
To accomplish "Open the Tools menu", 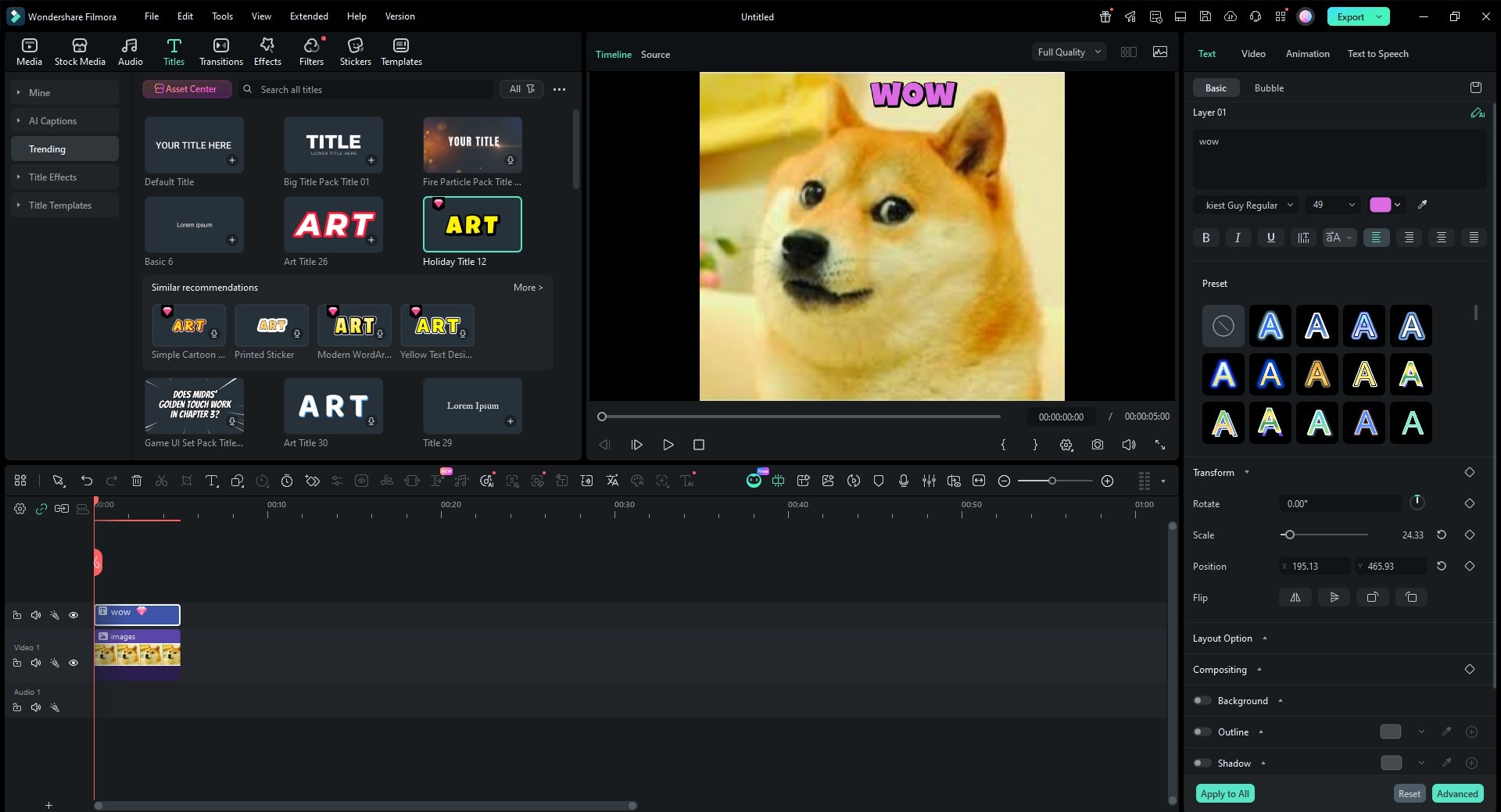I will click(221, 16).
